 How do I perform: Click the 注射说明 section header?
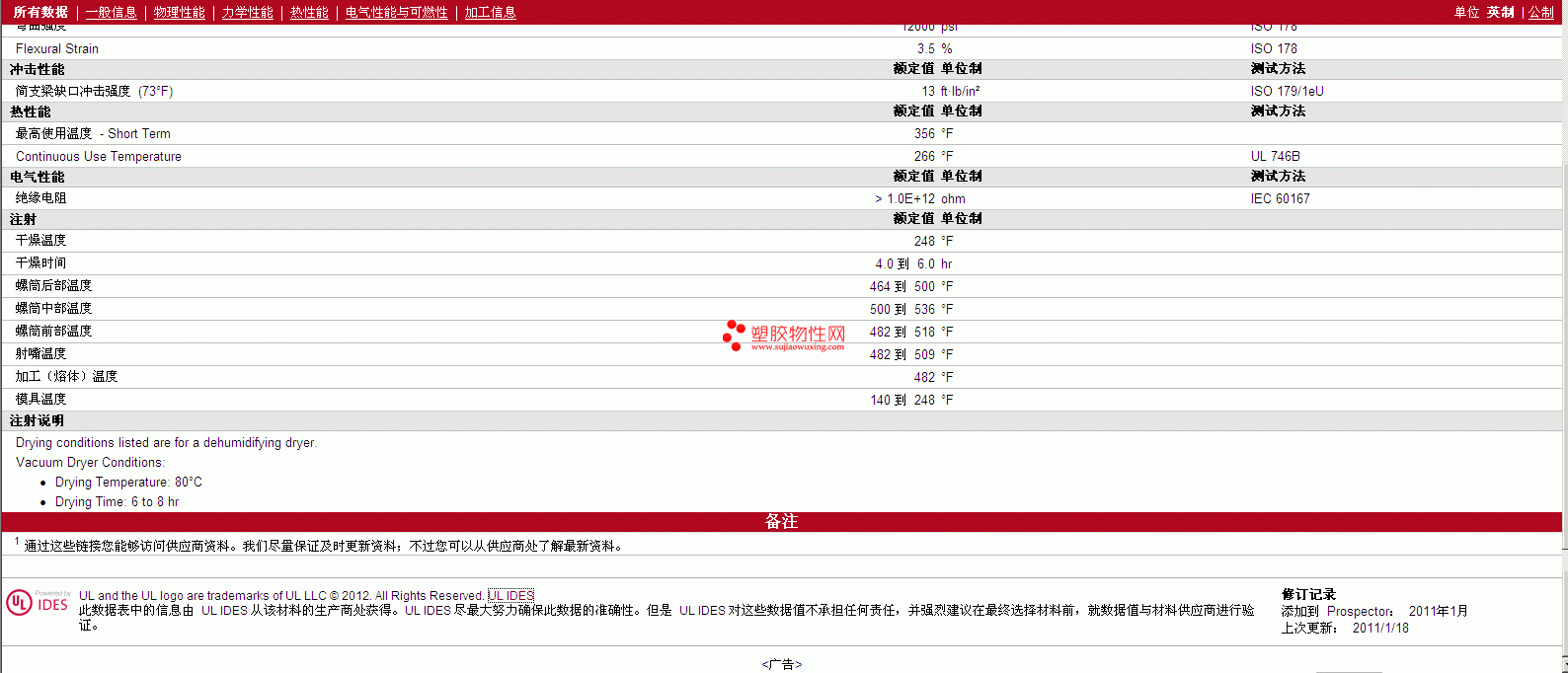point(37,420)
